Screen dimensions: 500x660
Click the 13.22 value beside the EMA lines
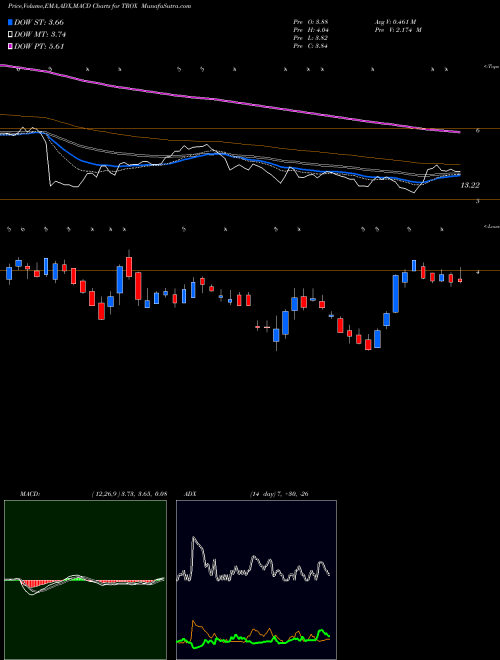(x=470, y=185)
